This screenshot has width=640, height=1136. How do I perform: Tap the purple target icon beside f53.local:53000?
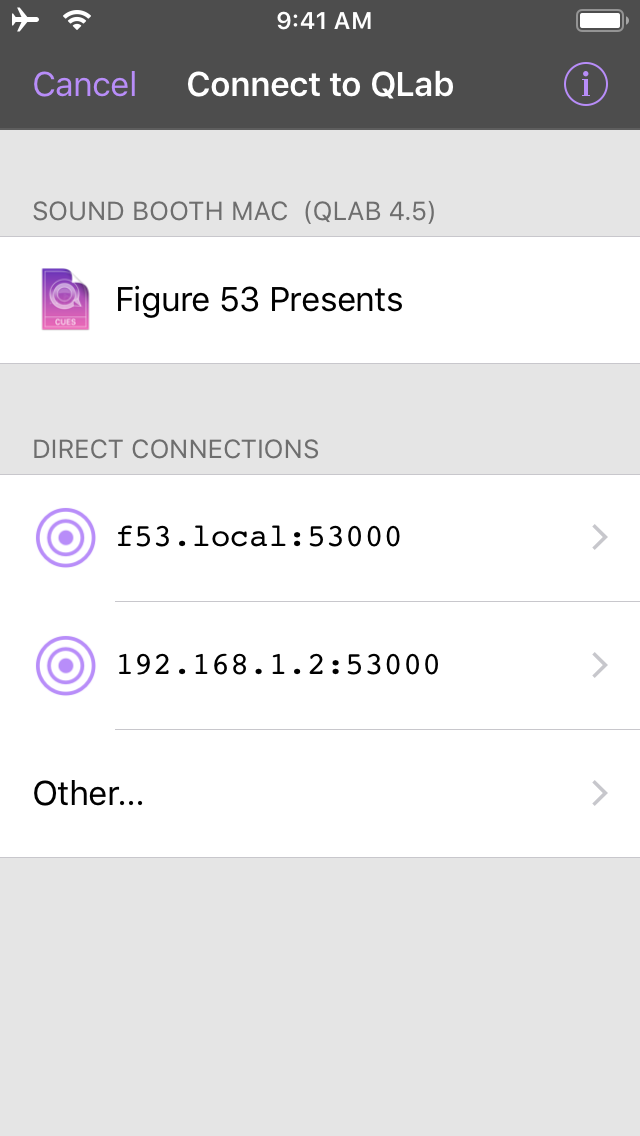coord(65,537)
